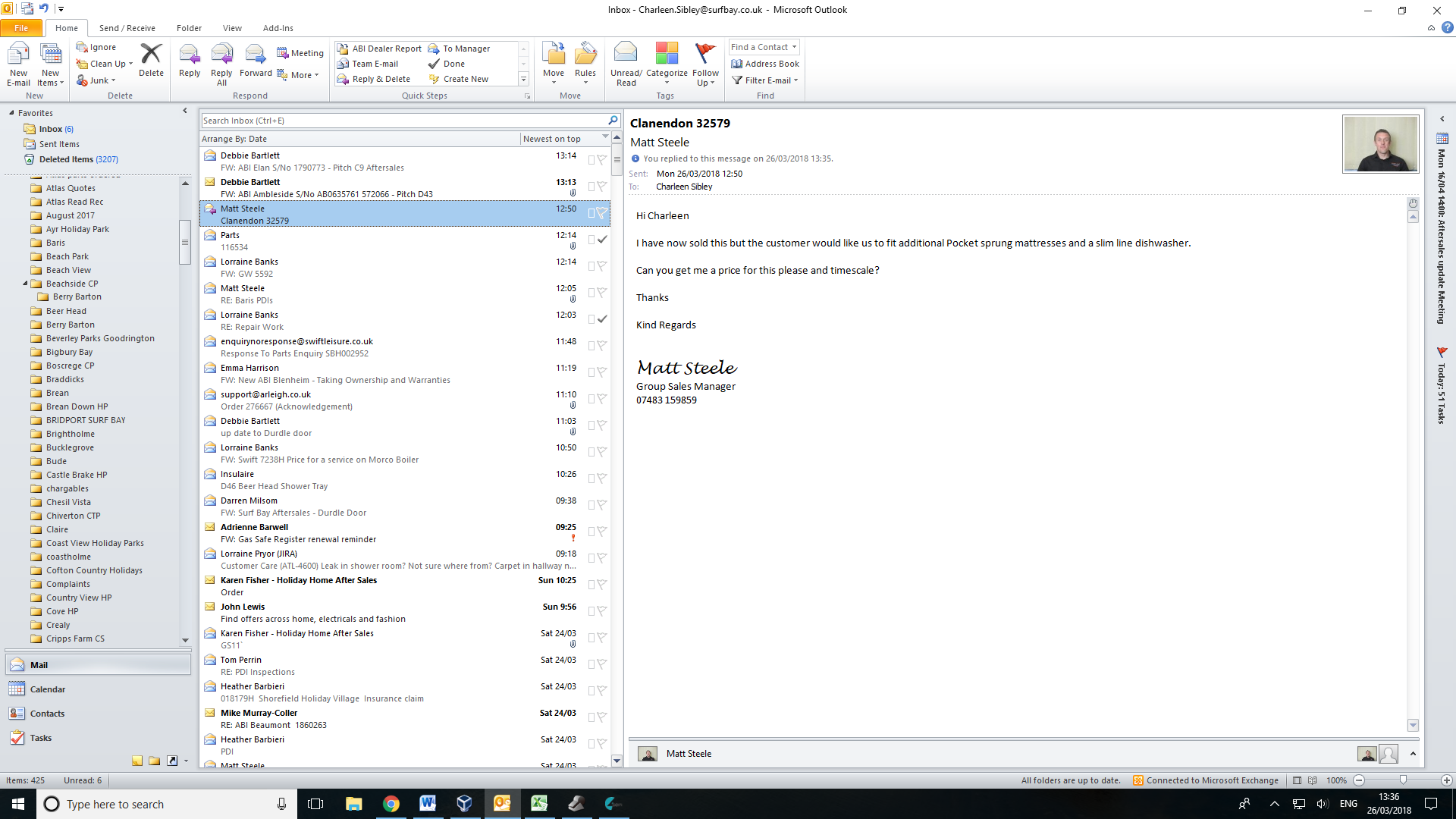Click zoom slider in status bar

(x=1403, y=780)
